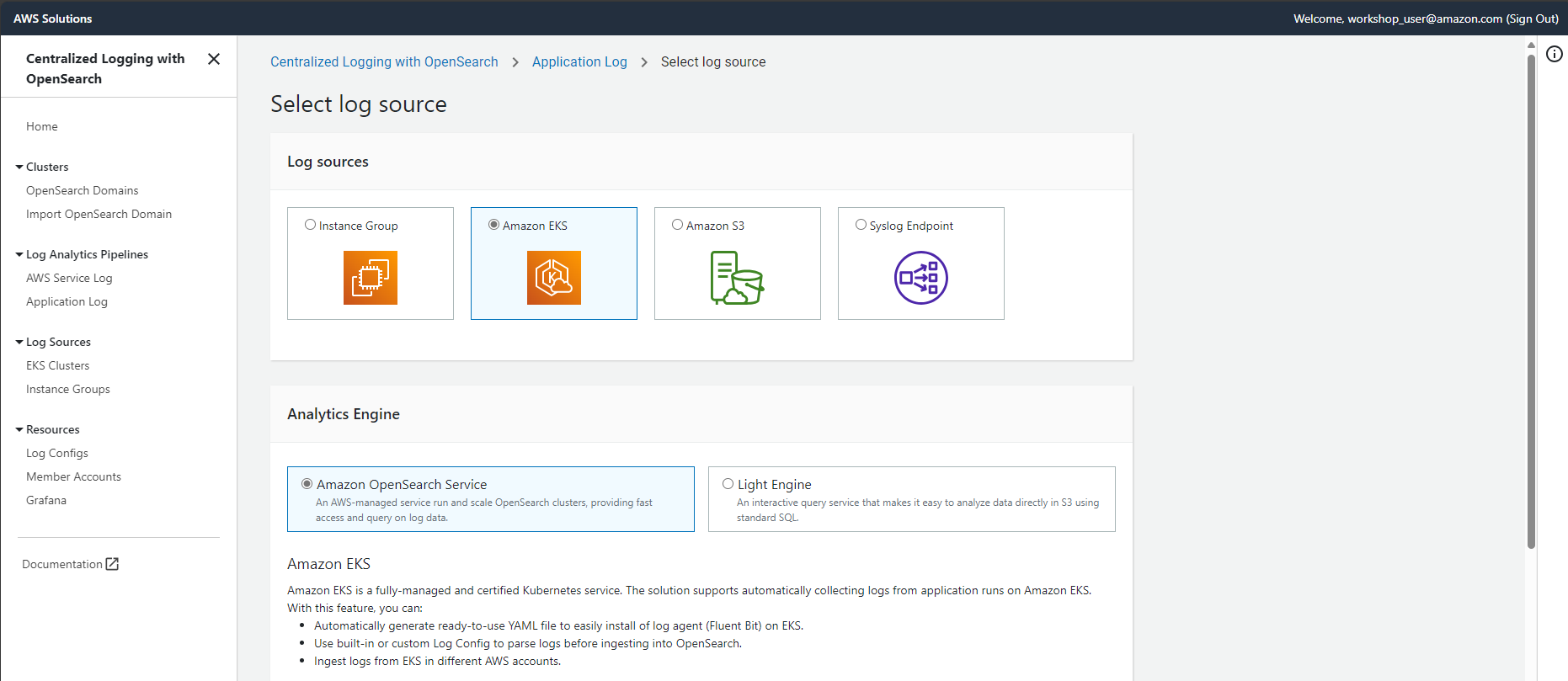This screenshot has height=681, width=1568.
Task: Click the Syslog Endpoint purple icon
Action: [x=921, y=278]
